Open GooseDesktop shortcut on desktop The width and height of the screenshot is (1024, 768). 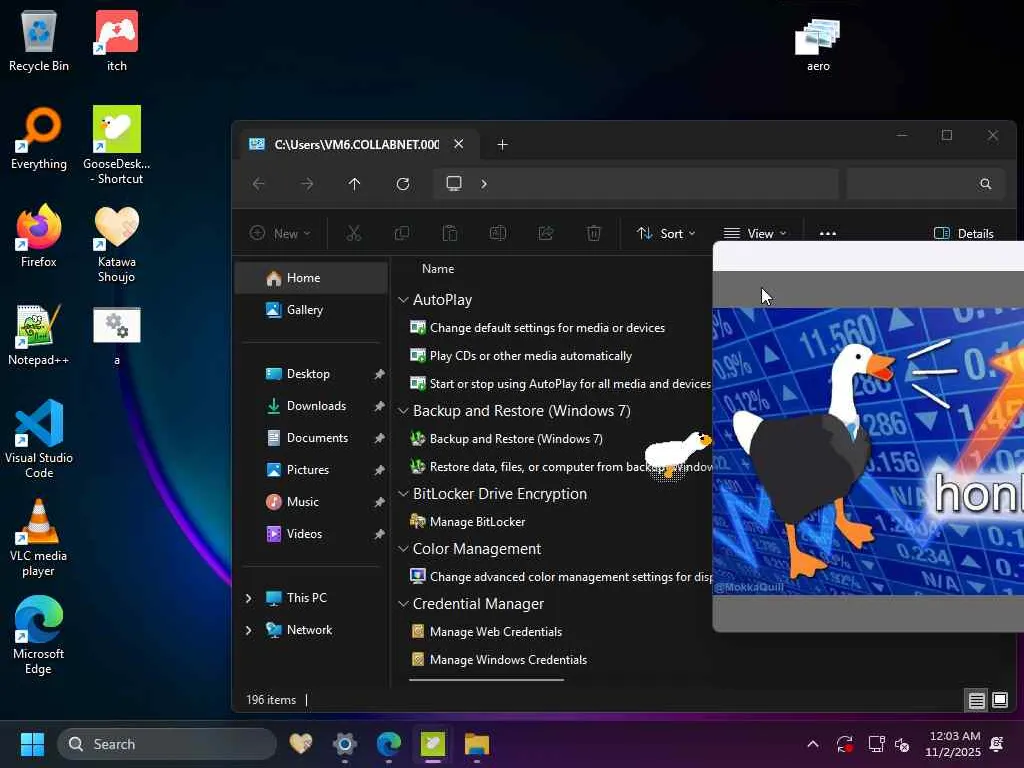(x=116, y=145)
